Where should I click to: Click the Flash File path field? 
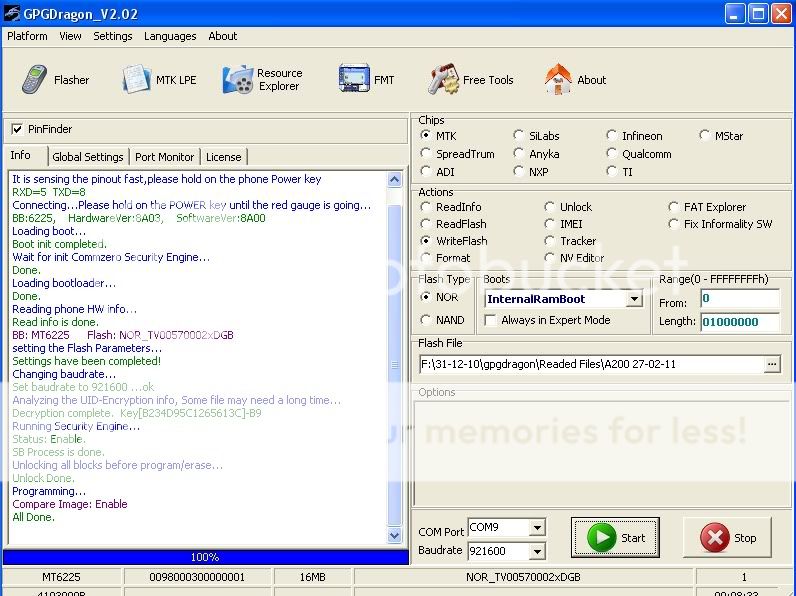(x=591, y=364)
